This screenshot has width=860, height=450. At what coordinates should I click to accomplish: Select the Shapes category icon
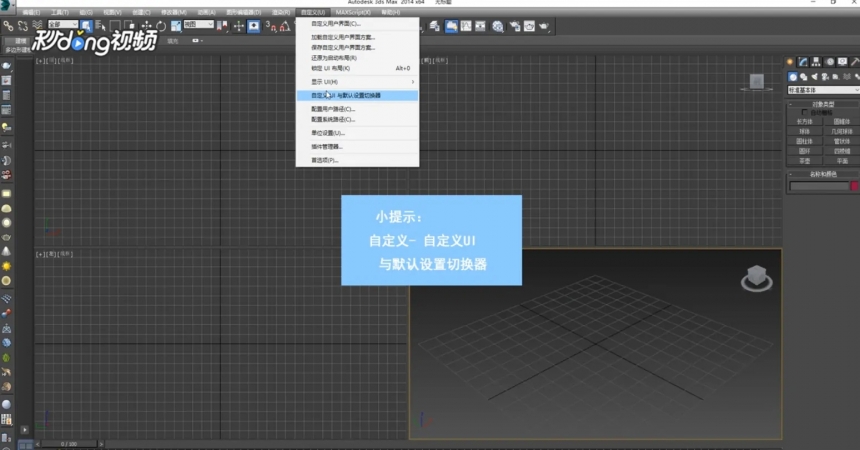coord(804,77)
